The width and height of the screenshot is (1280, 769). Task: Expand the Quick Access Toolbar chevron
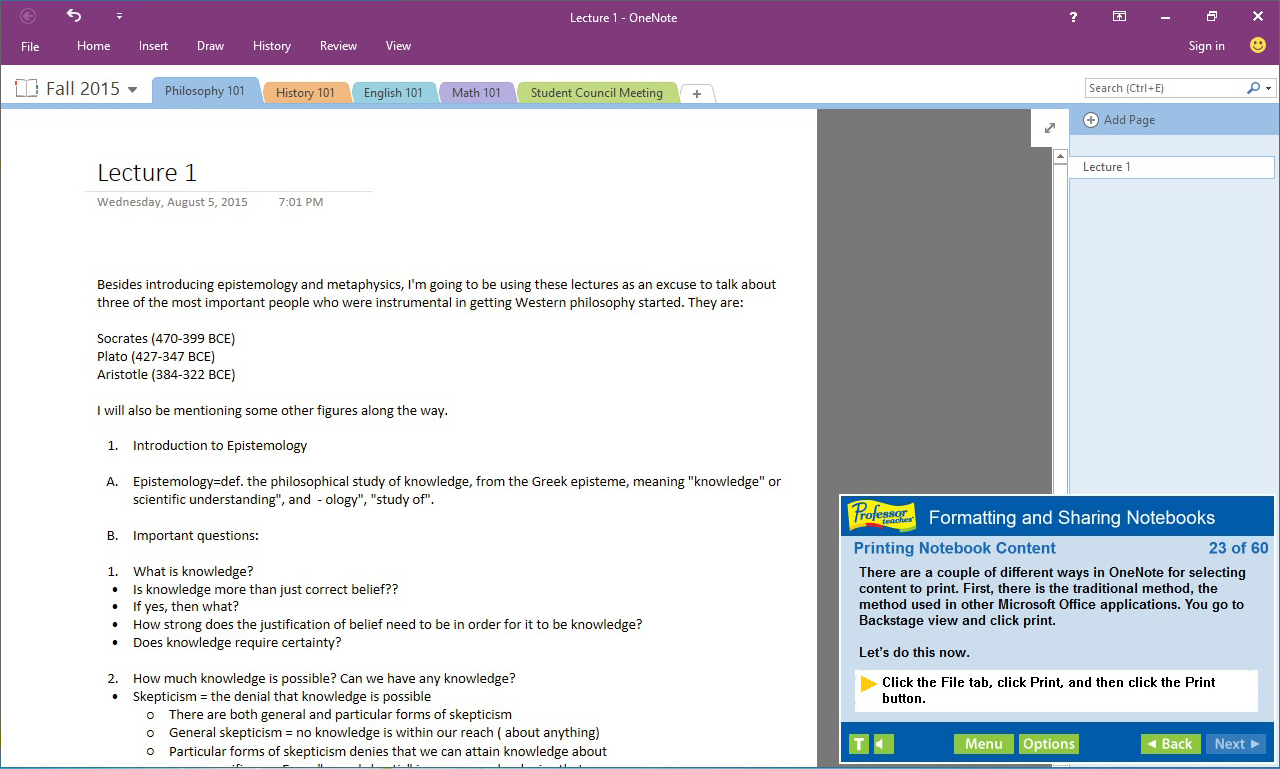(118, 16)
